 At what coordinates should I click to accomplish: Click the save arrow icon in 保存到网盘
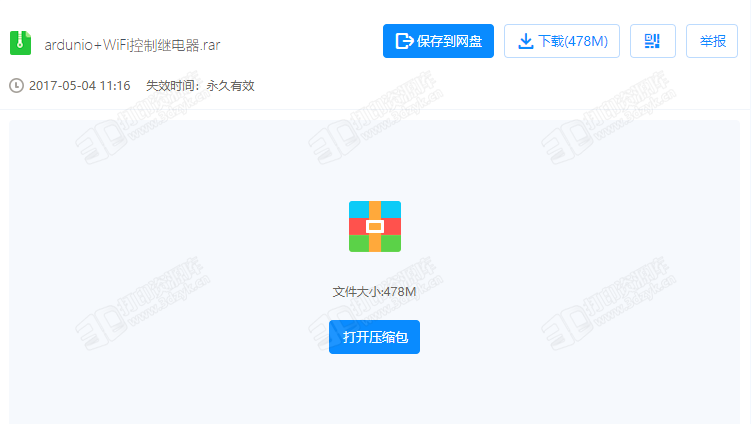(x=404, y=41)
